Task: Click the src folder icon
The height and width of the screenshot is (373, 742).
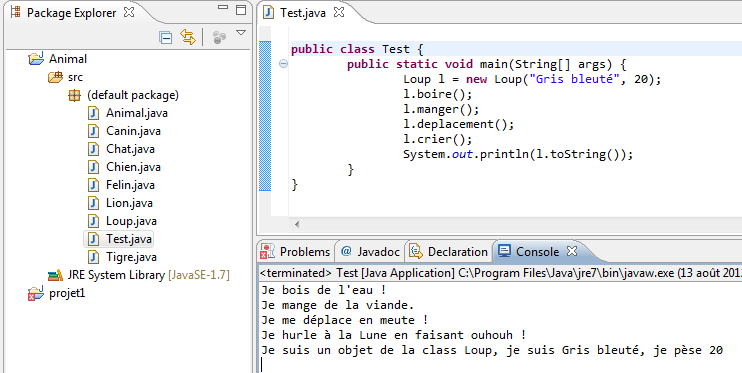Action: [55, 77]
